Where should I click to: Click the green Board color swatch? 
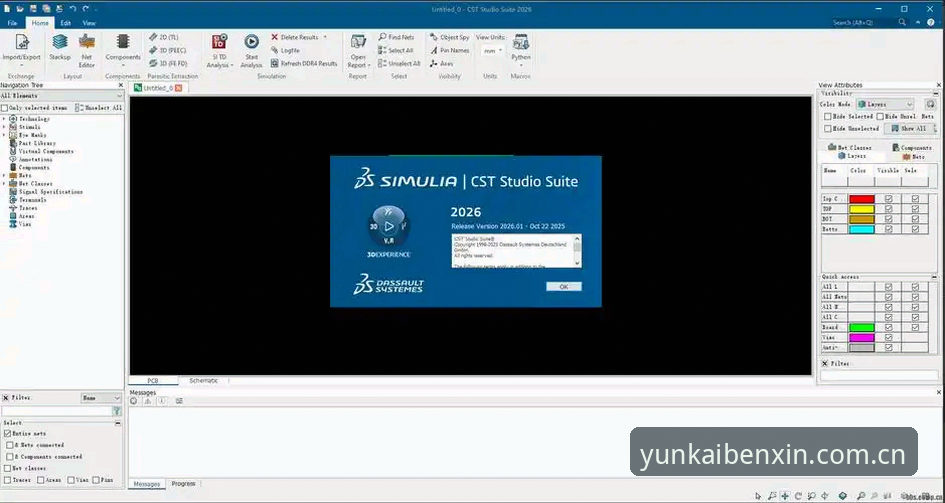(861, 327)
